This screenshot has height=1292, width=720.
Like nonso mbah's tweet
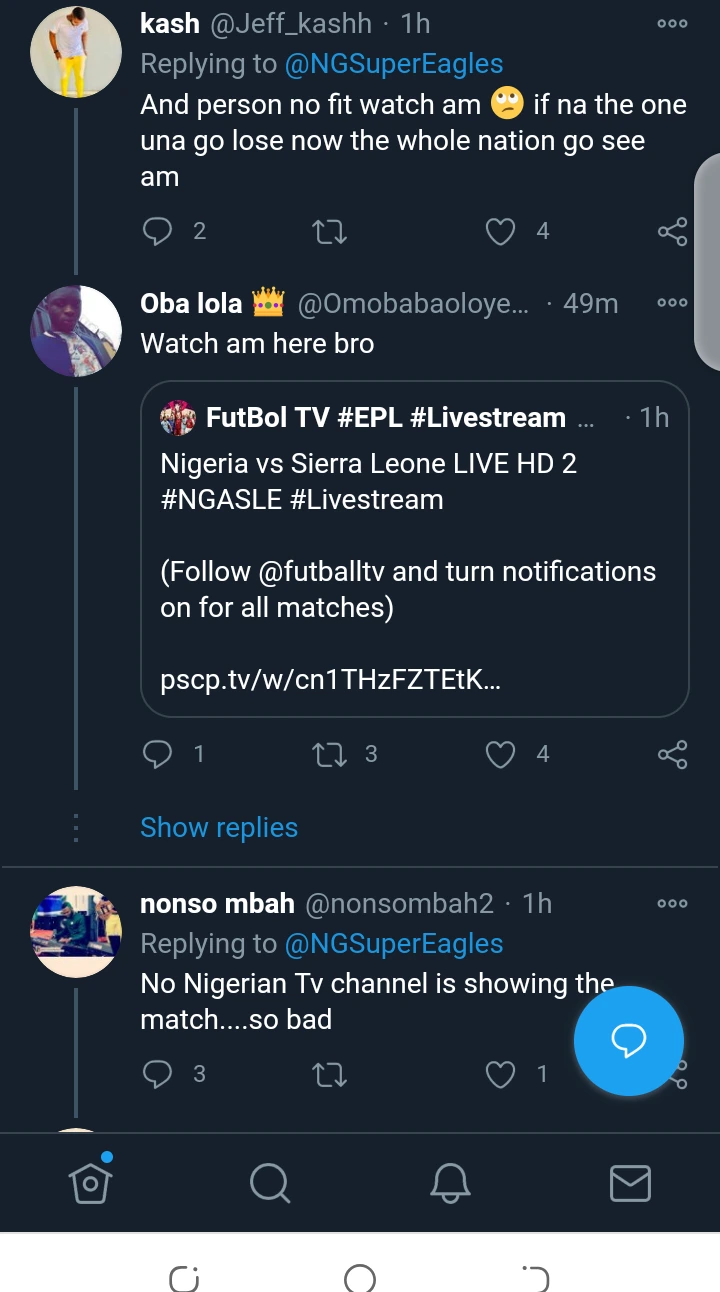coord(500,1074)
